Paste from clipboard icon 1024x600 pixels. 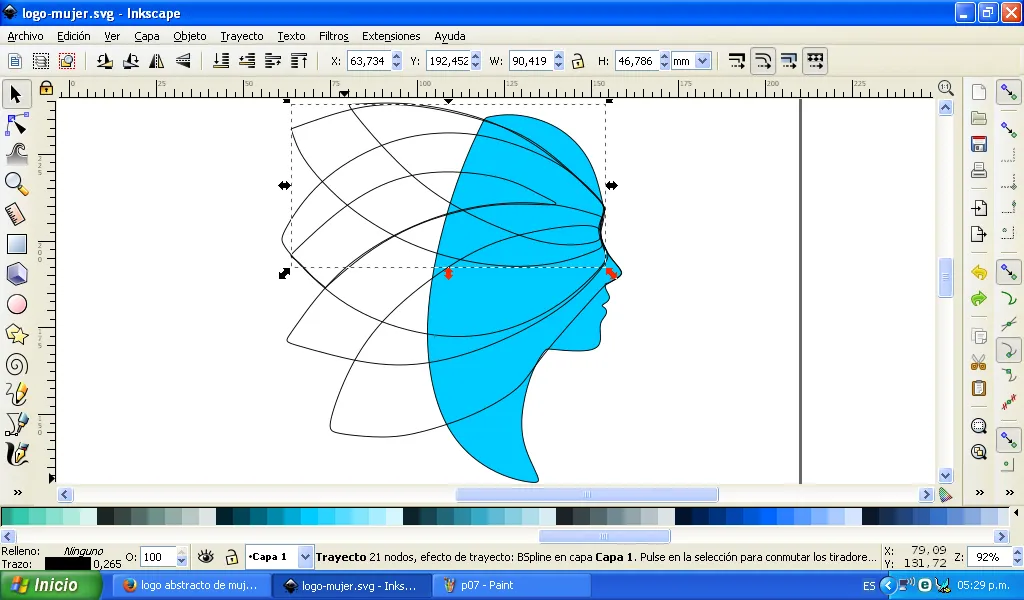pyautogui.click(x=978, y=388)
